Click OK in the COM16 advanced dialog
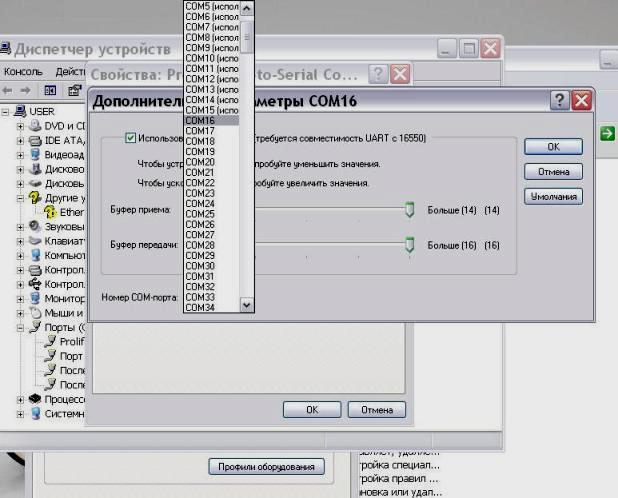This screenshot has width=618, height=498. pyautogui.click(x=553, y=147)
